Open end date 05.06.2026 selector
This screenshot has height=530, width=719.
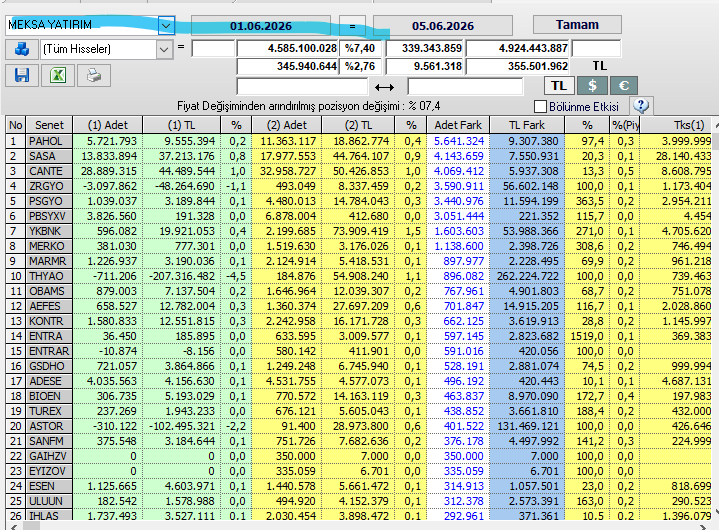pyautogui.click(x=442, y=26)
